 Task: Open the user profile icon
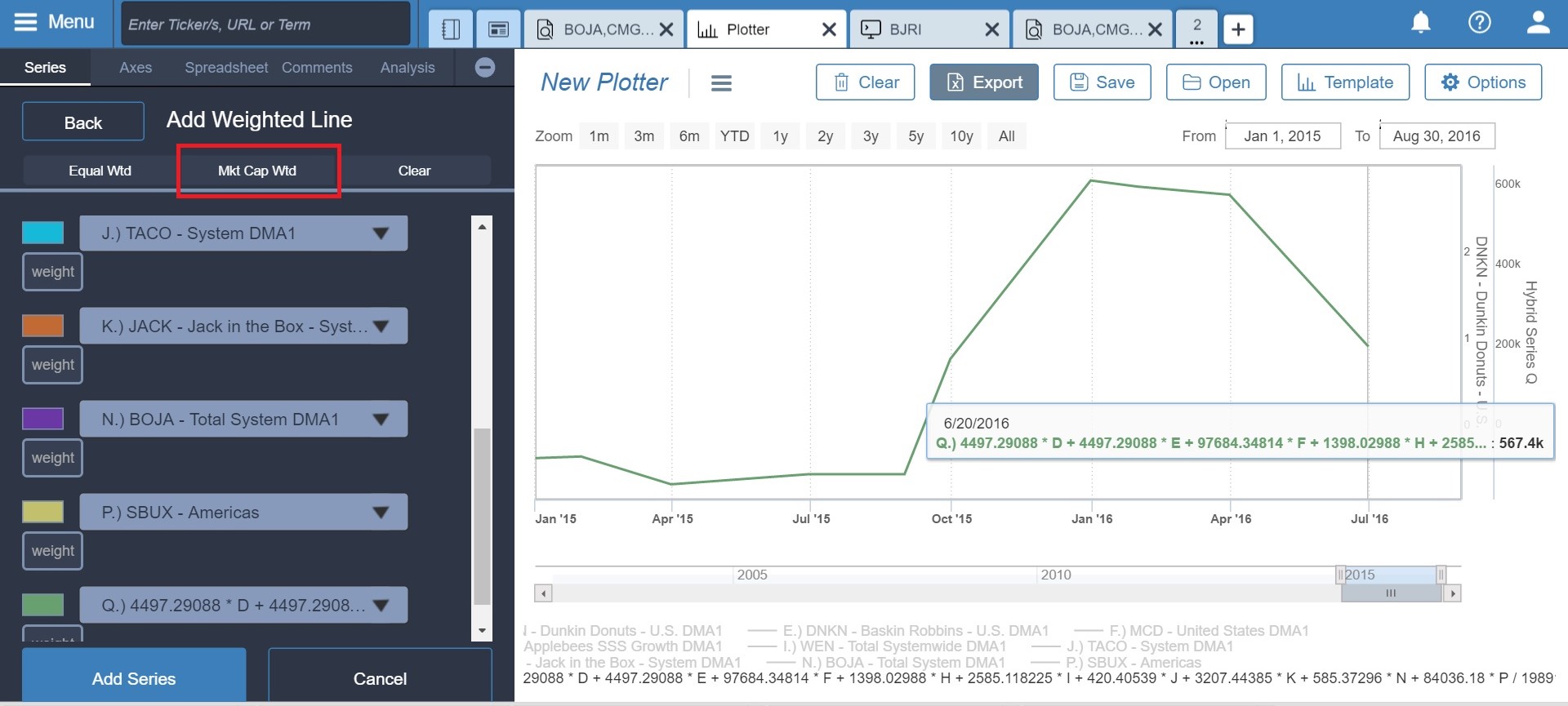pos(1539,23)
